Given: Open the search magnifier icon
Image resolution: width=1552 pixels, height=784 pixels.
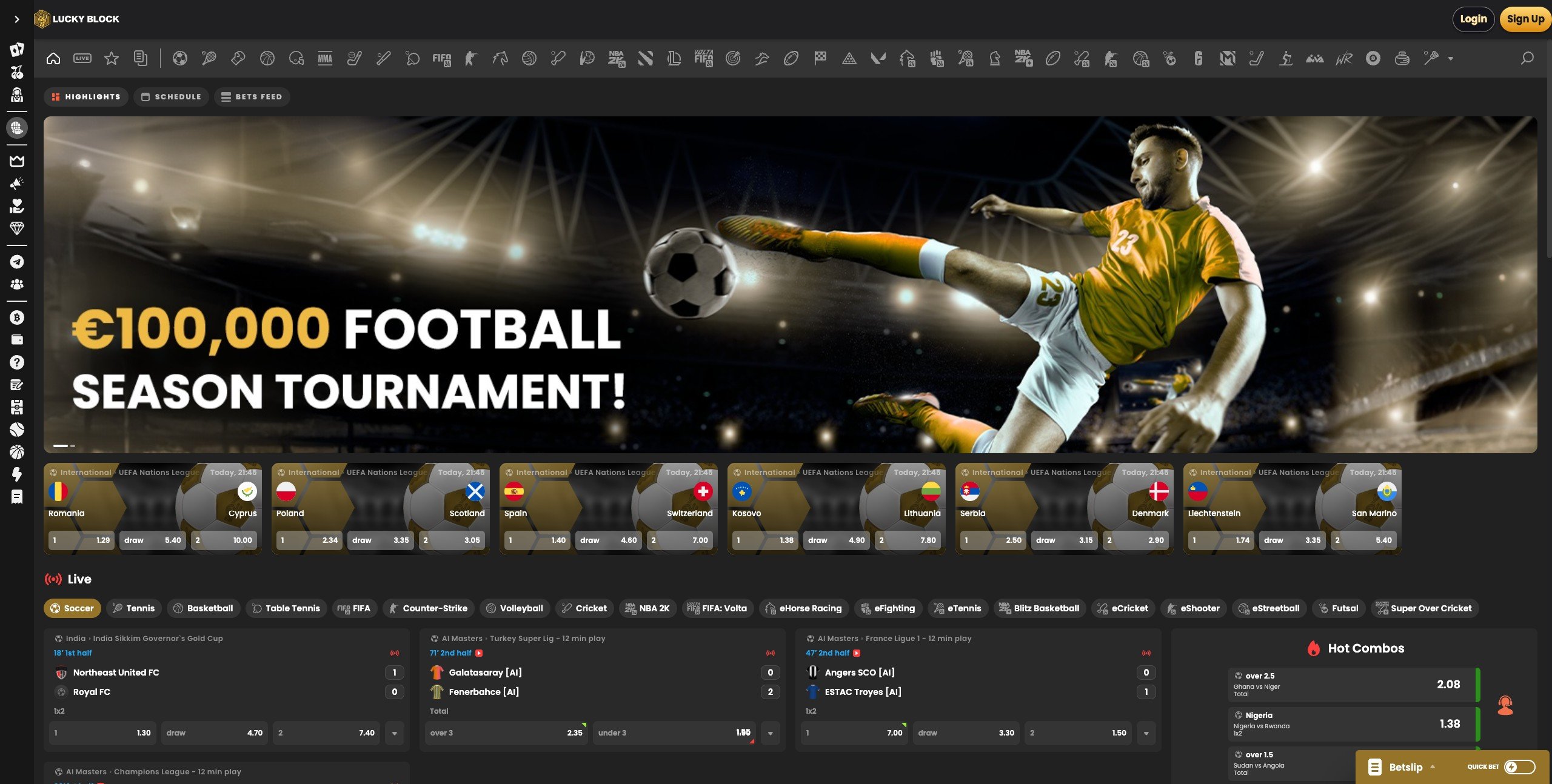Looking at the screenshot, I should [1527, 58].
